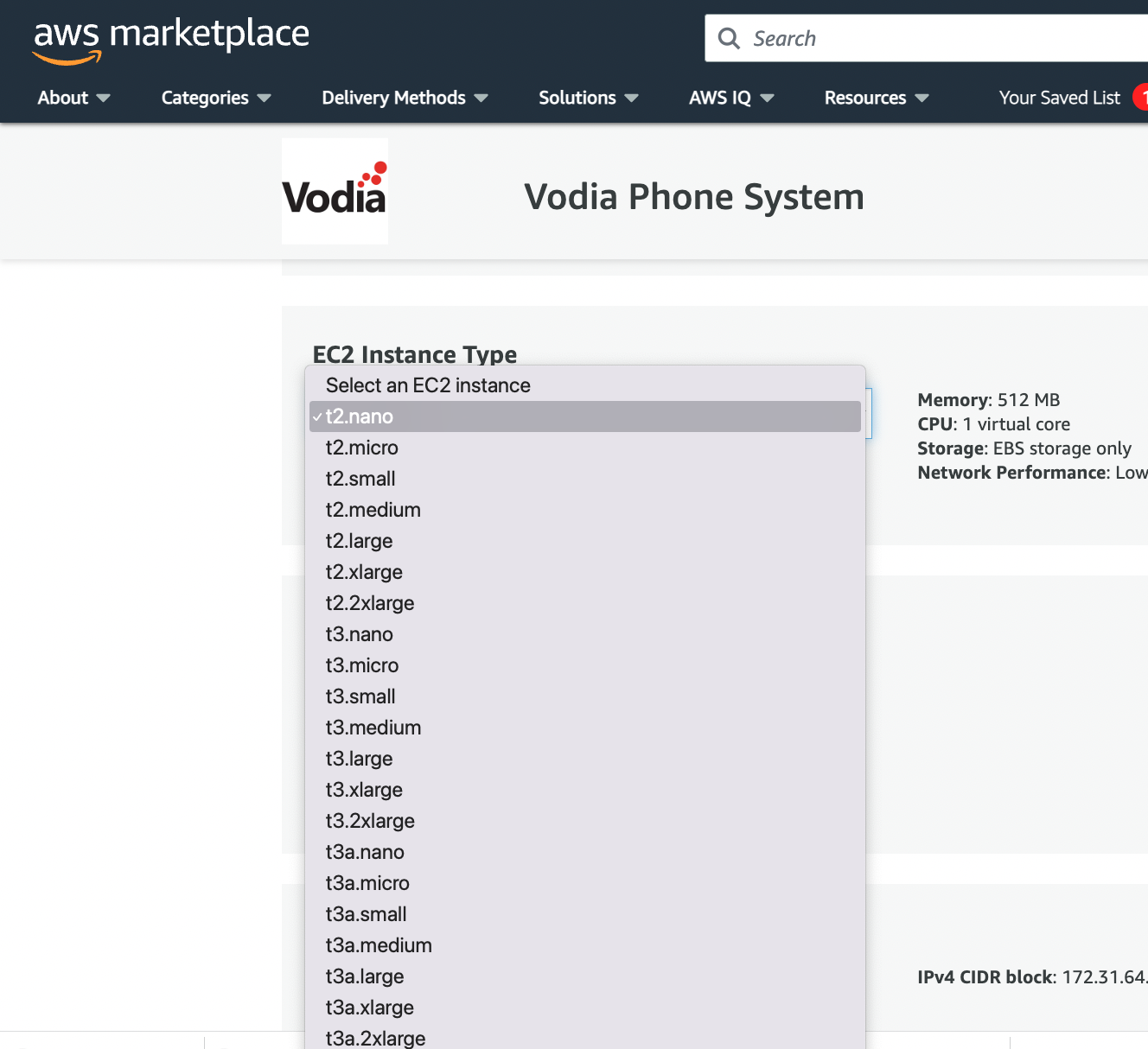Click the Your Saved List link
This screenshot has height=1049, width=1148.
tap(1059, 98)
